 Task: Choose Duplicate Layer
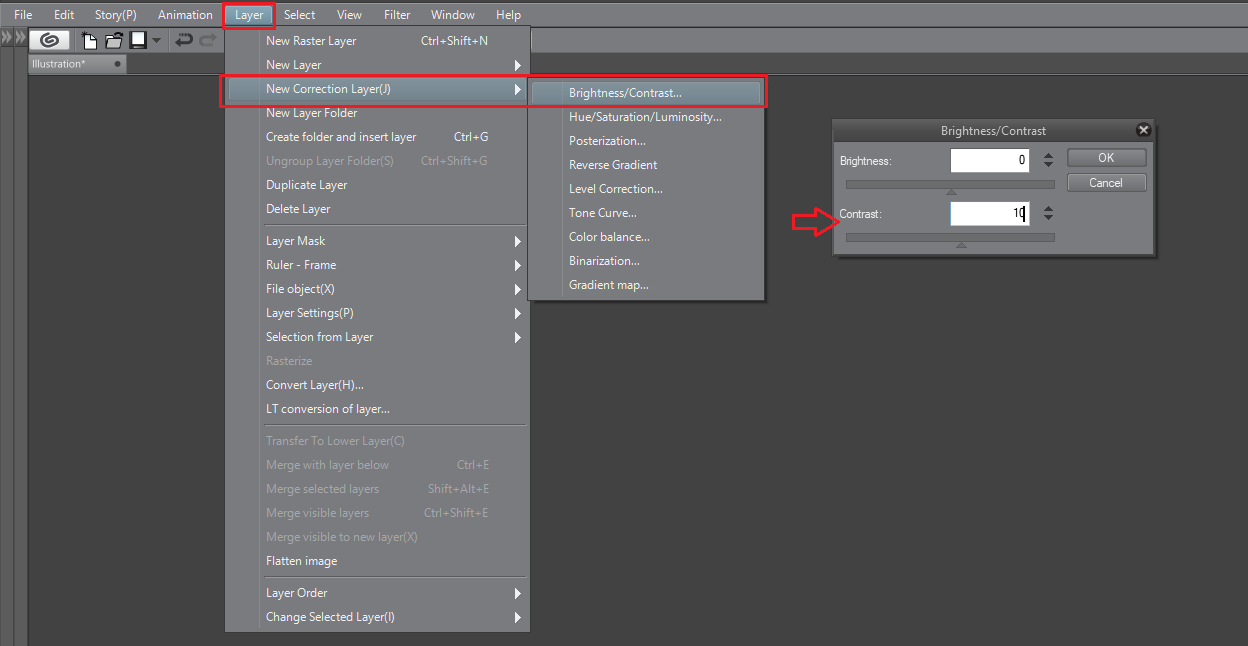tap(377, 185)
